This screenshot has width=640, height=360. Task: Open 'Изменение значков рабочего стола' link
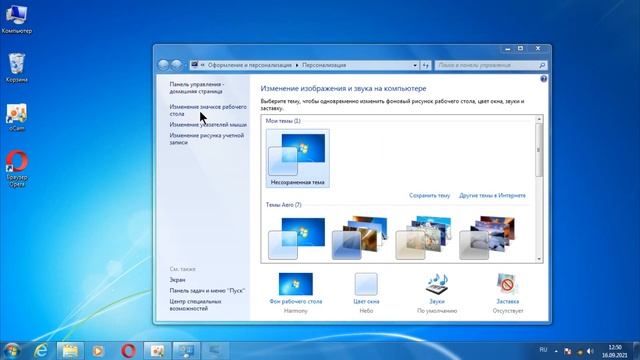coord(208,110)
